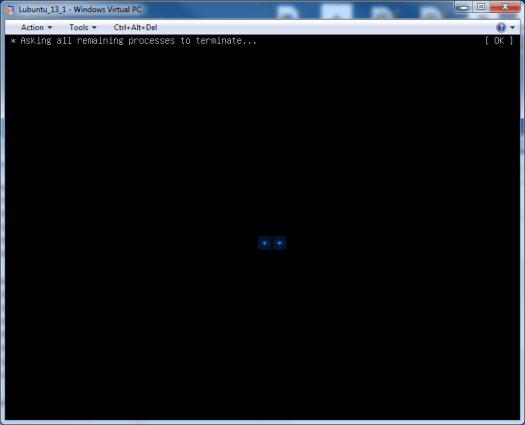Image resolution: width=525 pixels, height=425 pixels.
Task: Click the 'Asking all remaining processes to terminate' line
Action: tap(134, 41)
